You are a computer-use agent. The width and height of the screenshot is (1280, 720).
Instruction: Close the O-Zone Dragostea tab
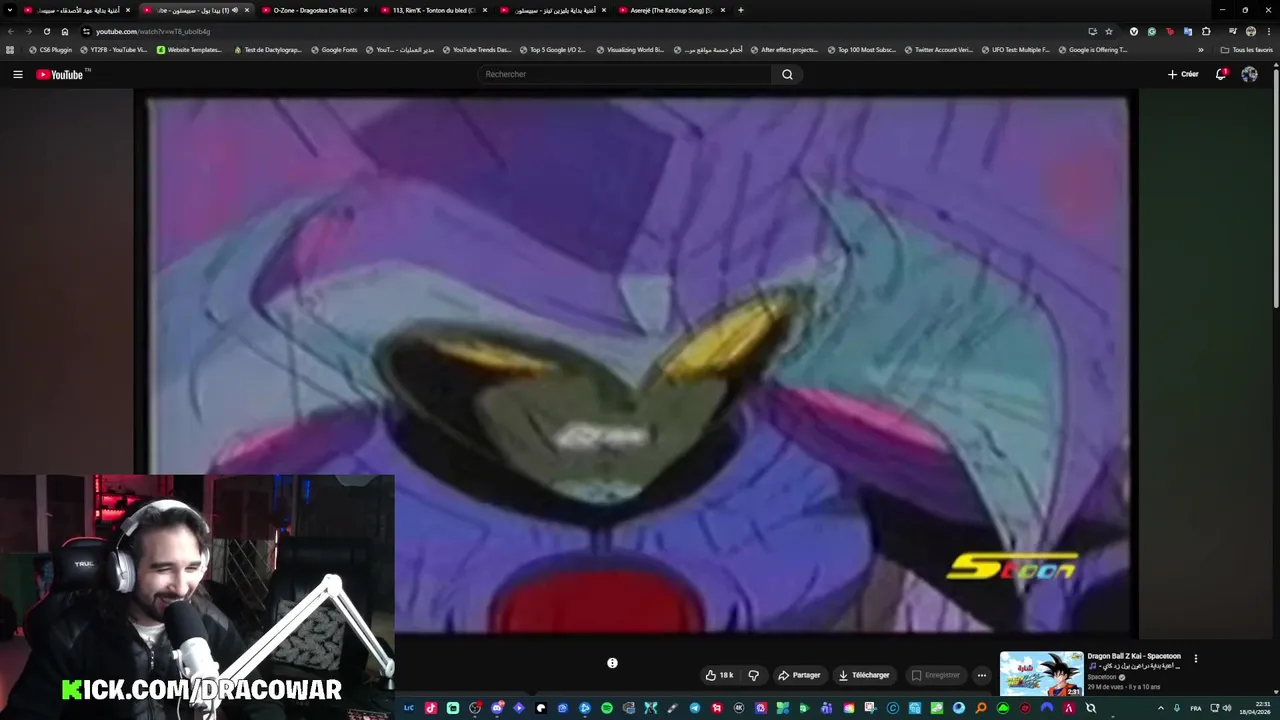click(x=366, y=10)
